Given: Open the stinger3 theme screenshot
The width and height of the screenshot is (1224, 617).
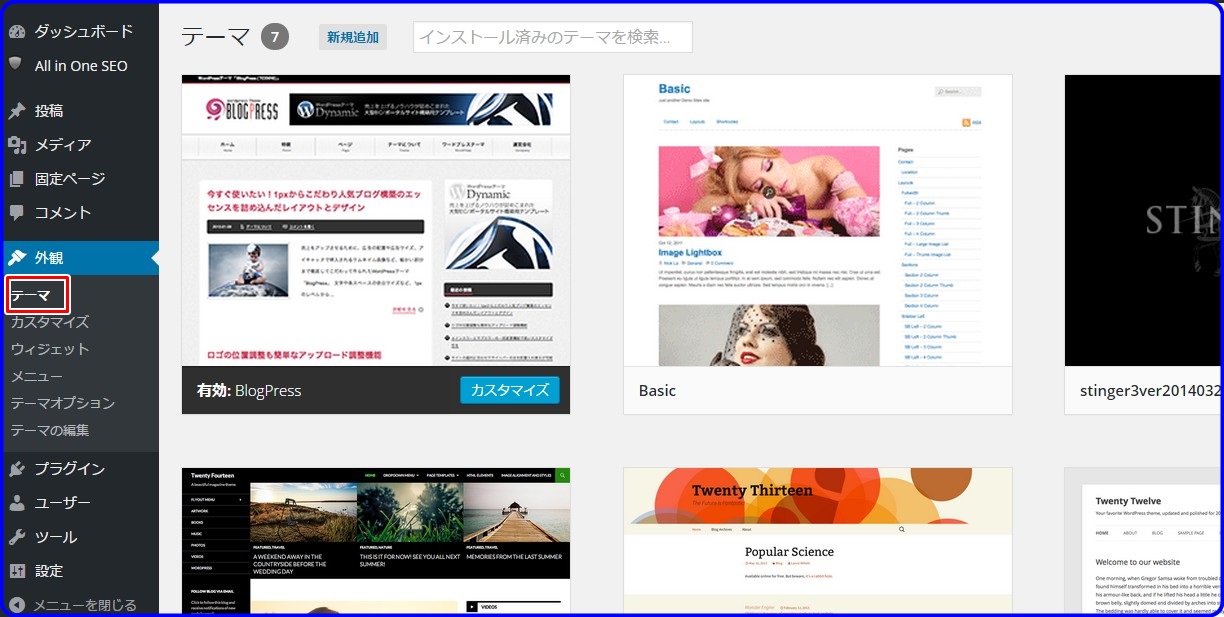Looking at the screenshot, I should coord(1144,220).
